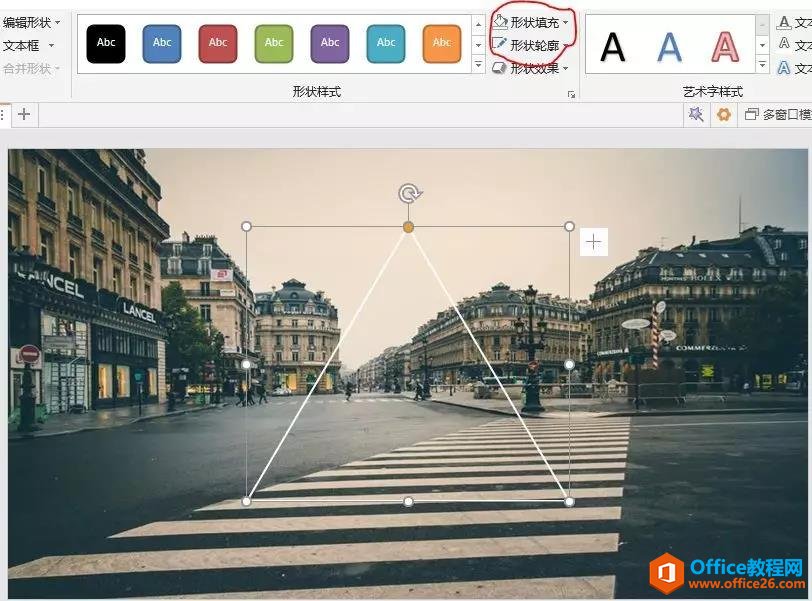Click the purple star toolbar icon
Image resolution: width=812 pixels, height=601 pixels.
coord(695,114)
